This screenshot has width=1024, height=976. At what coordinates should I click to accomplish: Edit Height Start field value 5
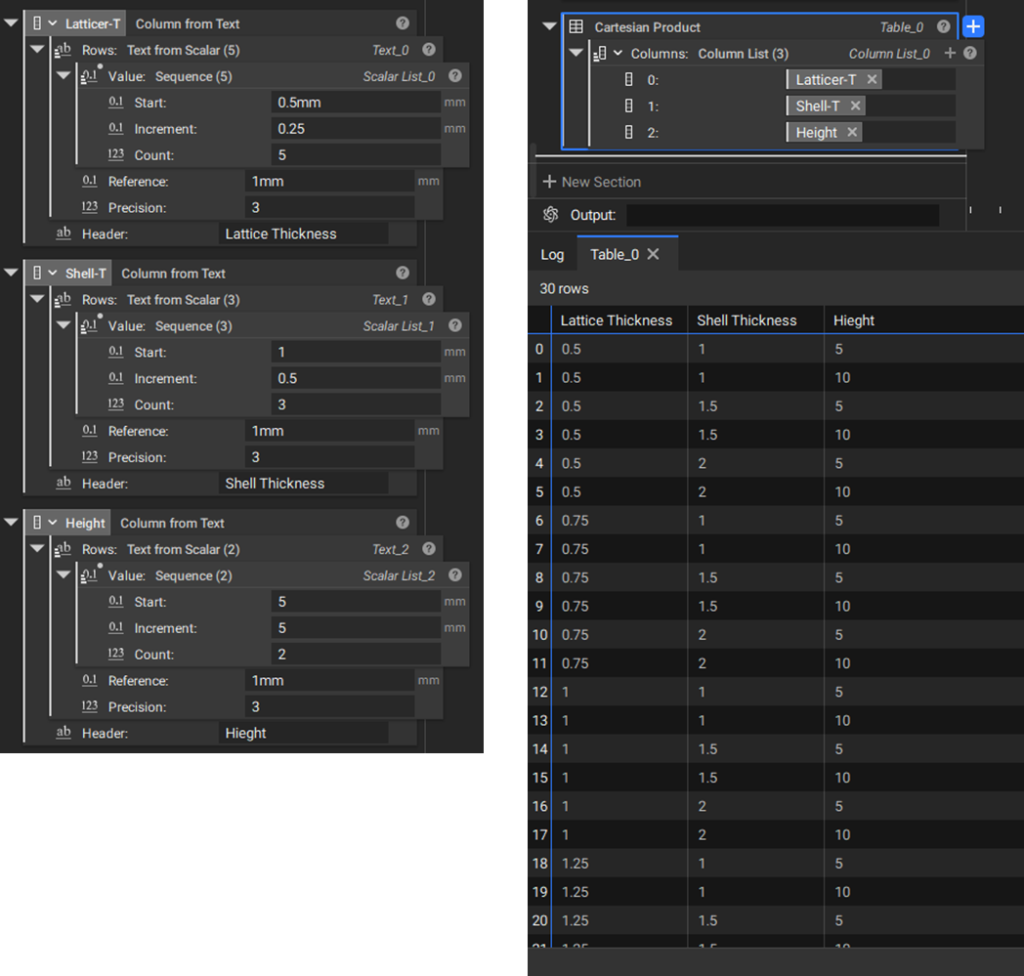coord(356,602)
